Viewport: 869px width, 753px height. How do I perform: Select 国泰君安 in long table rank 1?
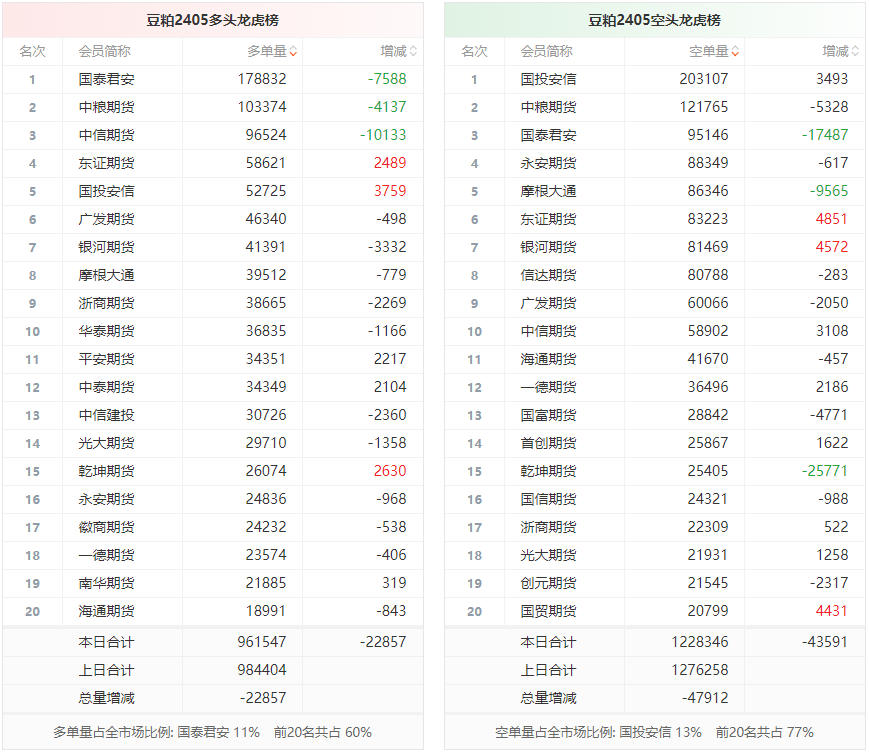point(106,79)
